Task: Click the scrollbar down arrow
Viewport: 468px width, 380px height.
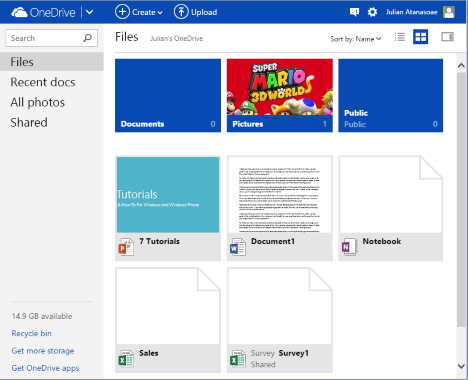Action: [x=461, y=366]
